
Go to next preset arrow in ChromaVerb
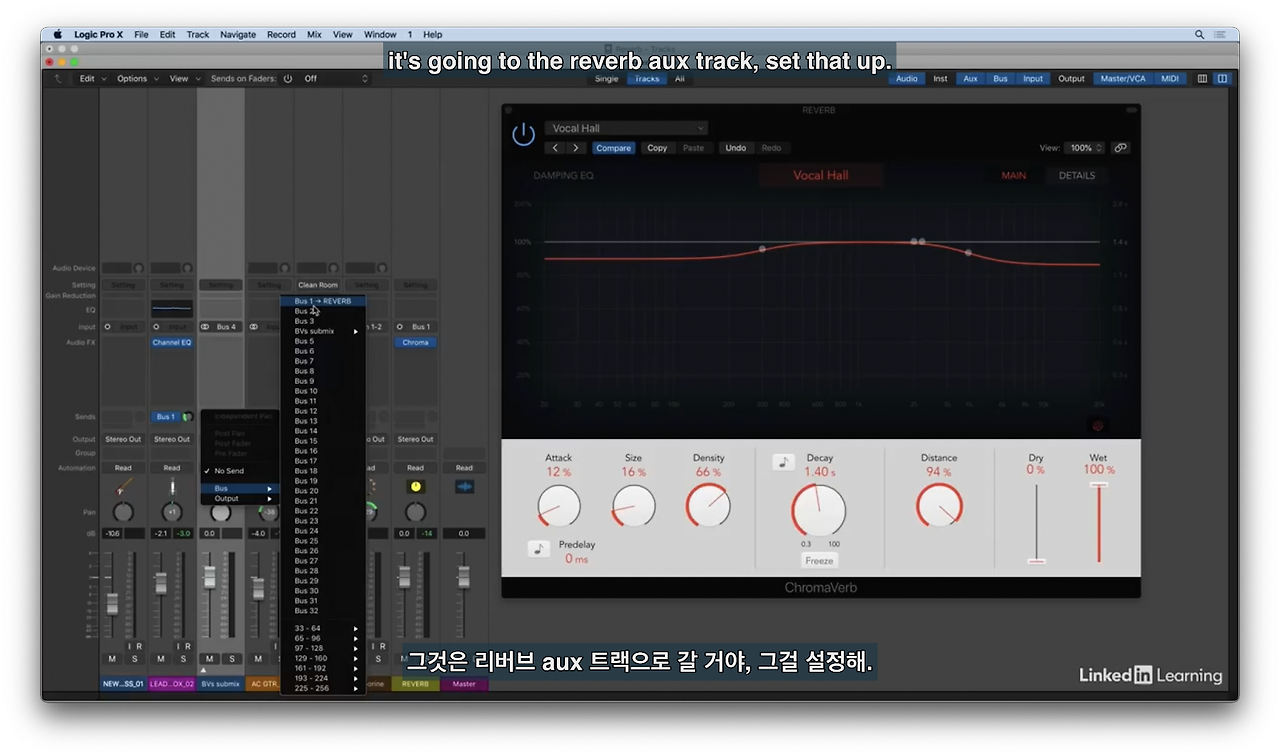pyautogui.click(x=575, y=148)
